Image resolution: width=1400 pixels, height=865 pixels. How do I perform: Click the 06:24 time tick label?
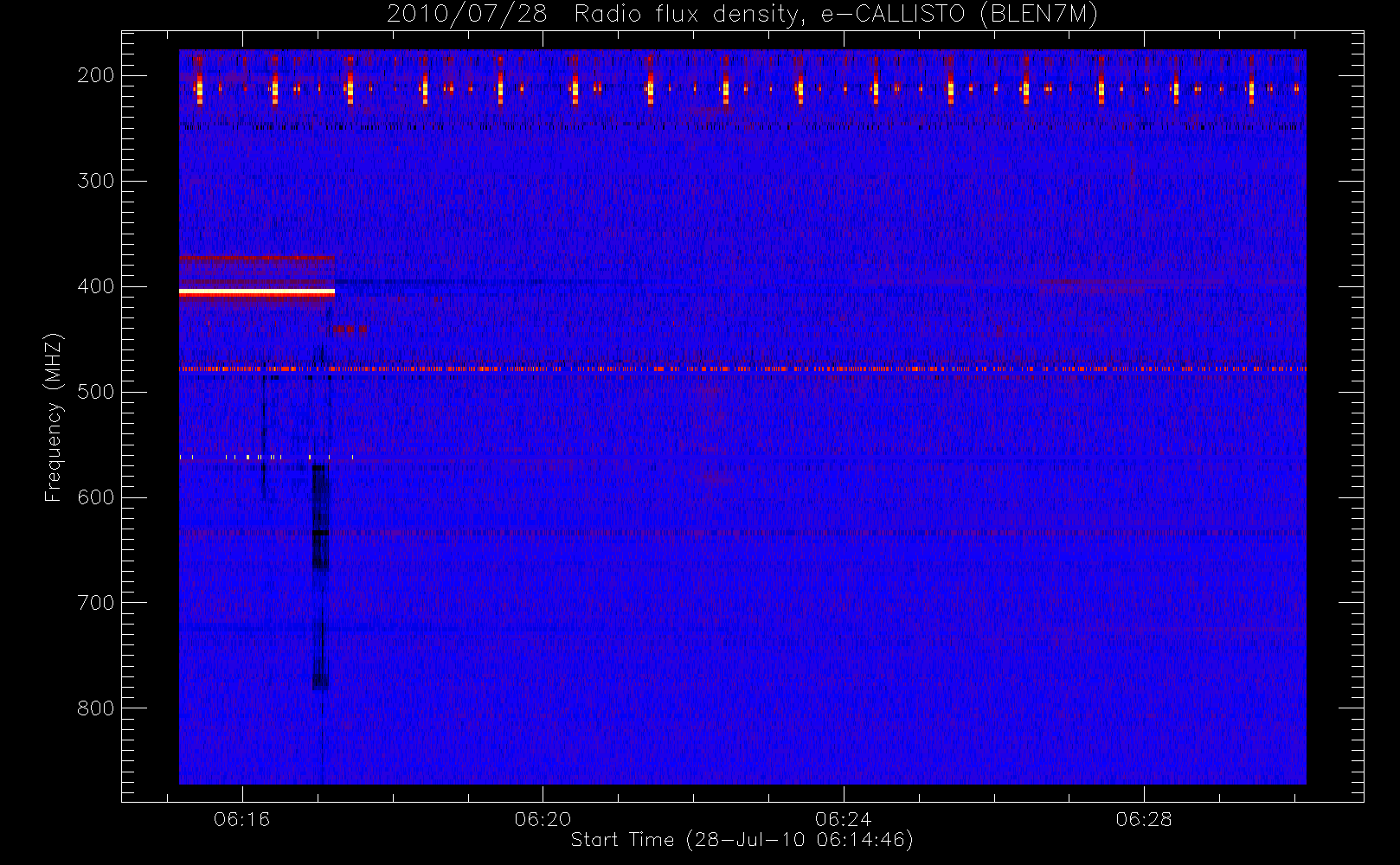(x=843, y=819)
